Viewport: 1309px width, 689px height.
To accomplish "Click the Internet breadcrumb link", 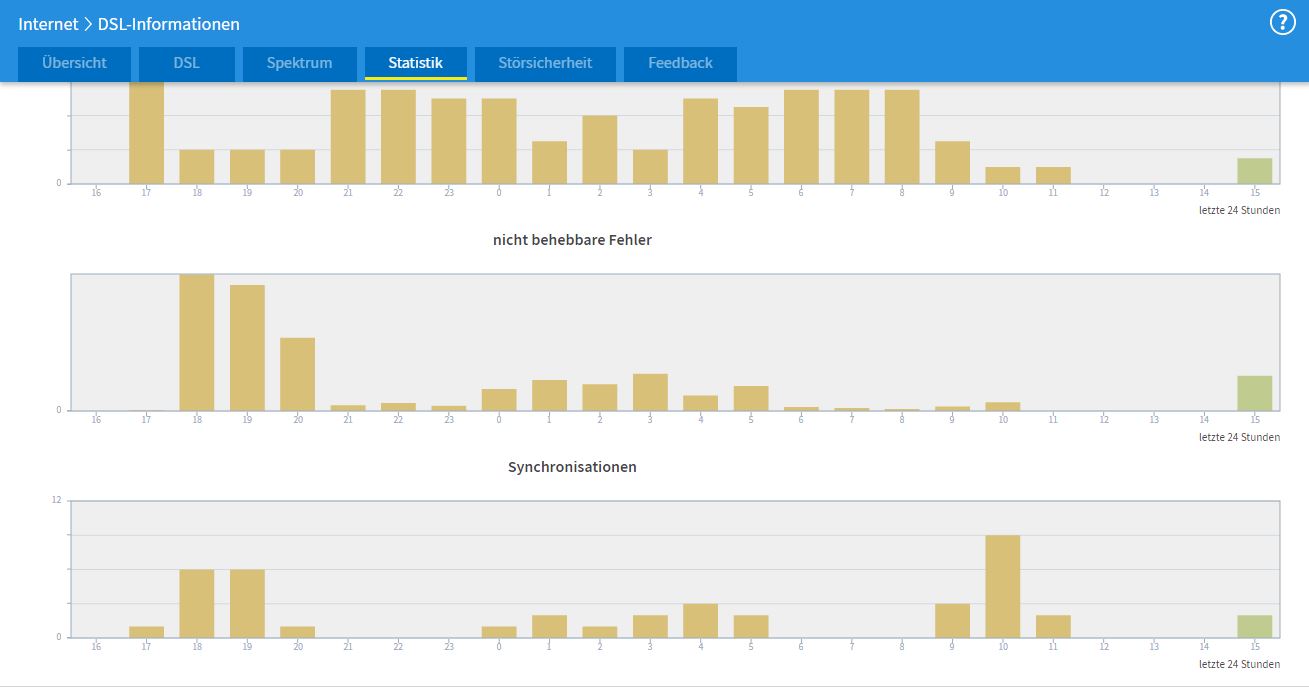I will click(48, 24).
